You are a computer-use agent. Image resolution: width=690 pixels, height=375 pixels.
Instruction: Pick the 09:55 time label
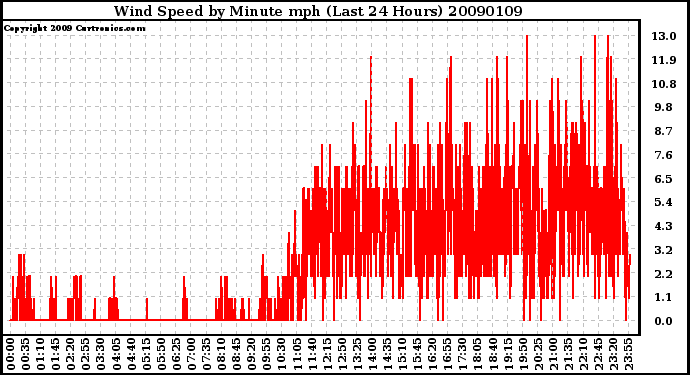(x=267, y=354)
